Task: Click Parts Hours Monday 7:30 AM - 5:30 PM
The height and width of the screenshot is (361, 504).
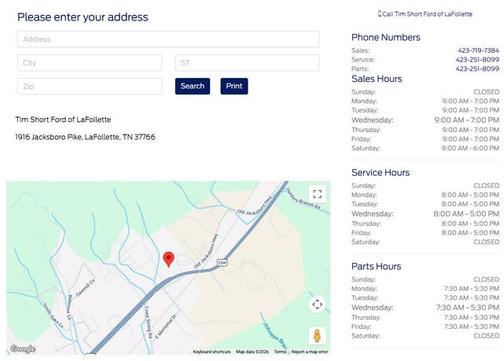Action: pyautogui.click(x=425, y=288)
